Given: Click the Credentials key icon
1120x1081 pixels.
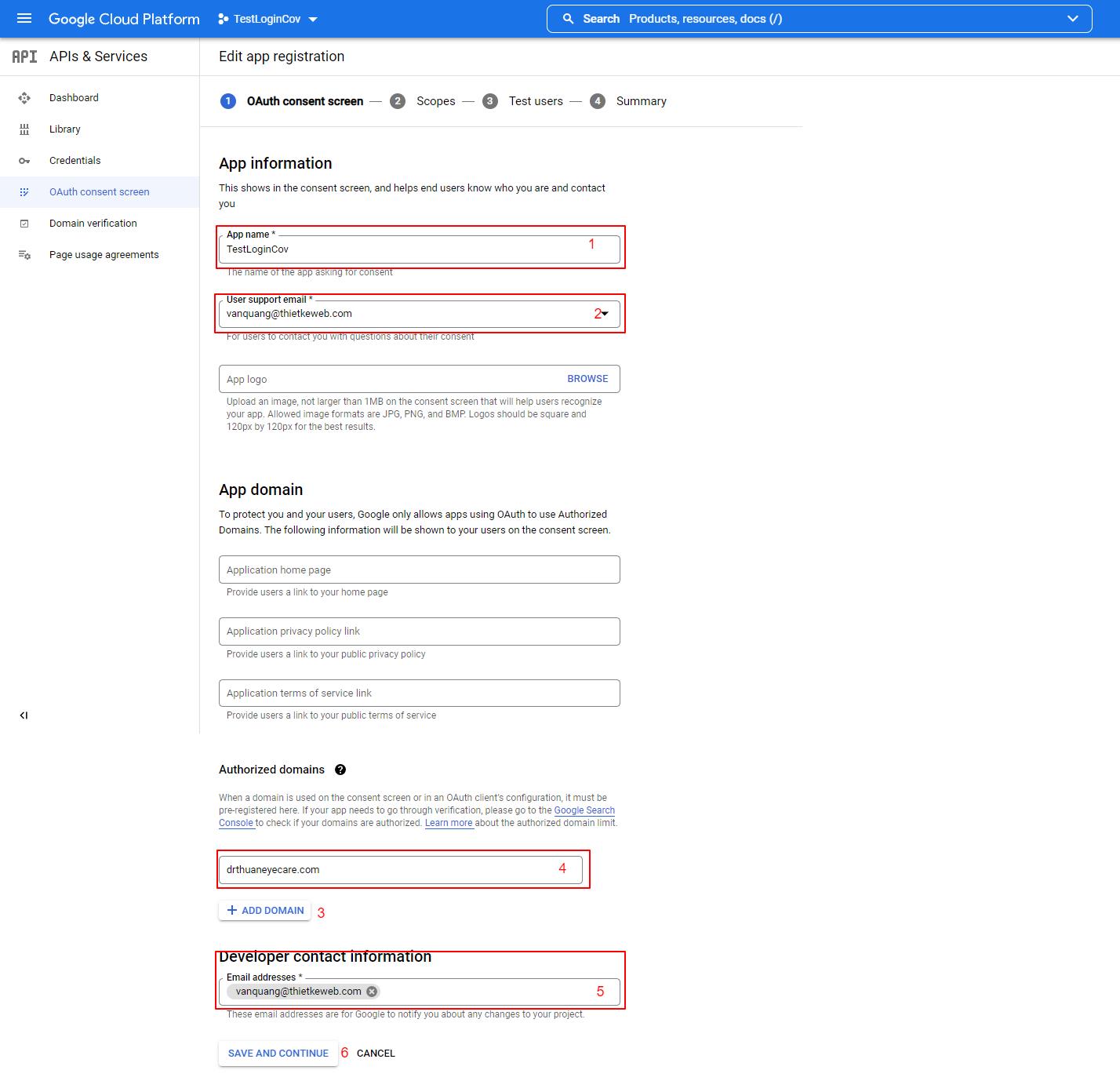Looking at the screenshot, I should tap(24, 161).
